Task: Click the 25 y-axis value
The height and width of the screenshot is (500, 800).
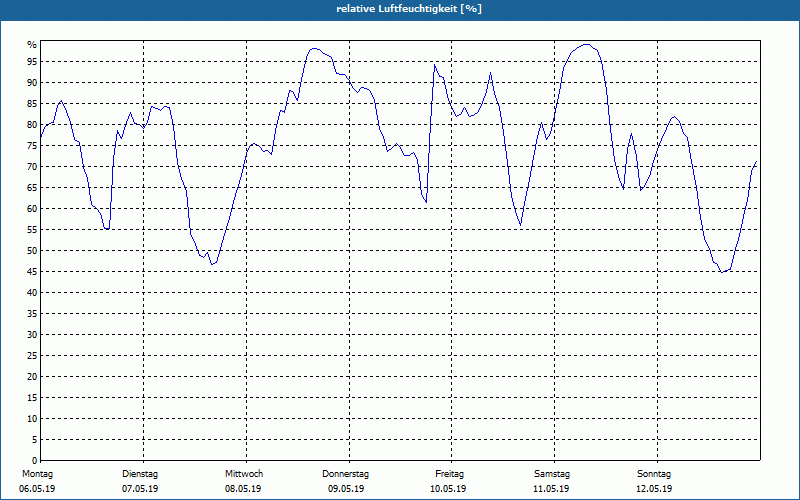Action: (32, 356)
